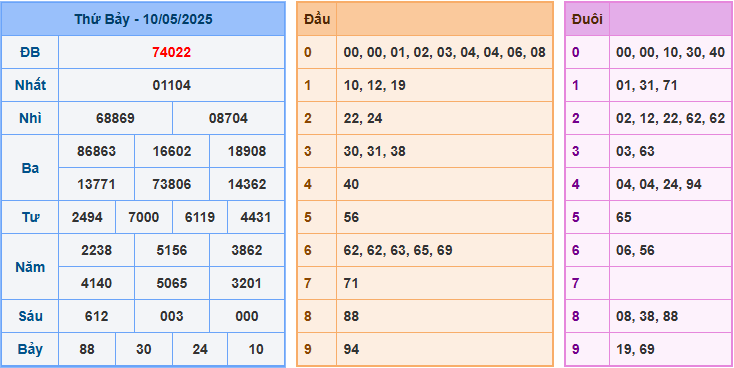Click the digit 0 label in Đuôi table
Image resolution: width=734 pixels, height=368 pixels.
(576, 52)
